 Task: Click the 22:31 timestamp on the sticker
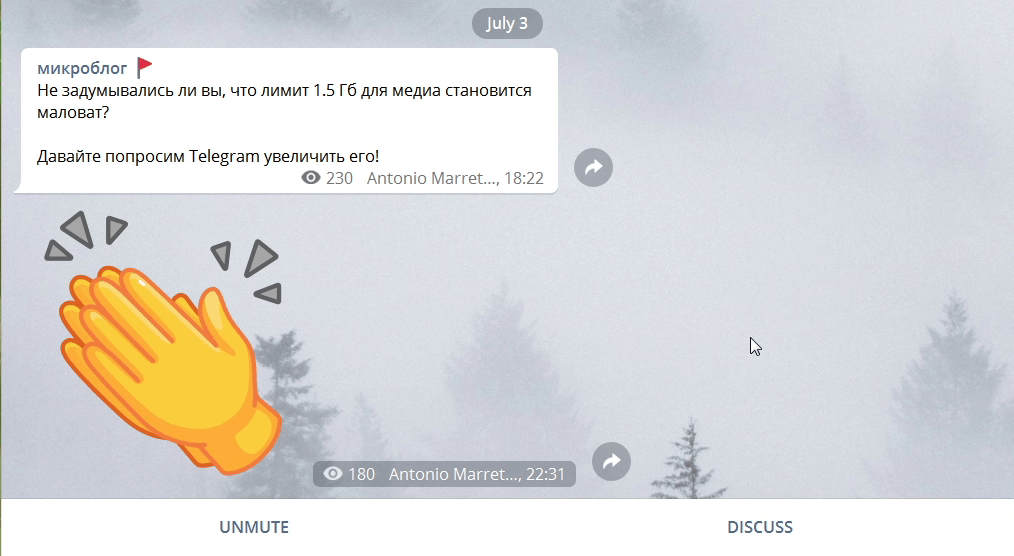point(546,475)
